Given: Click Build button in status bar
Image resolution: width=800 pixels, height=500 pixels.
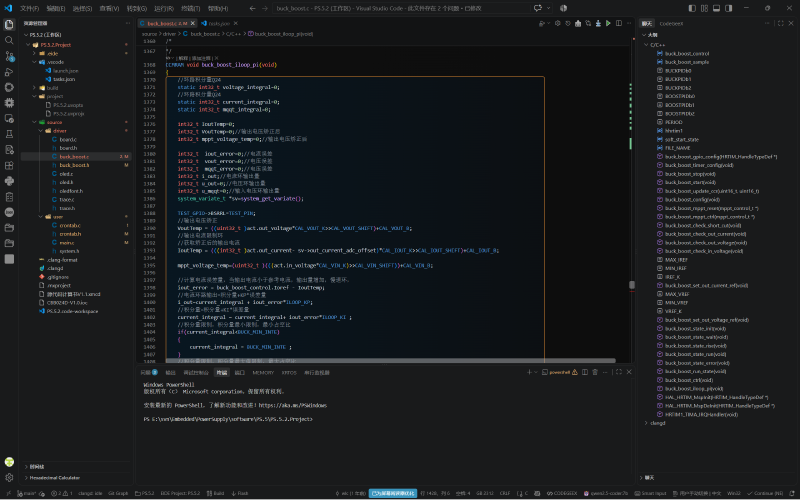Looking at the screenshot, I should pos(216,493).
